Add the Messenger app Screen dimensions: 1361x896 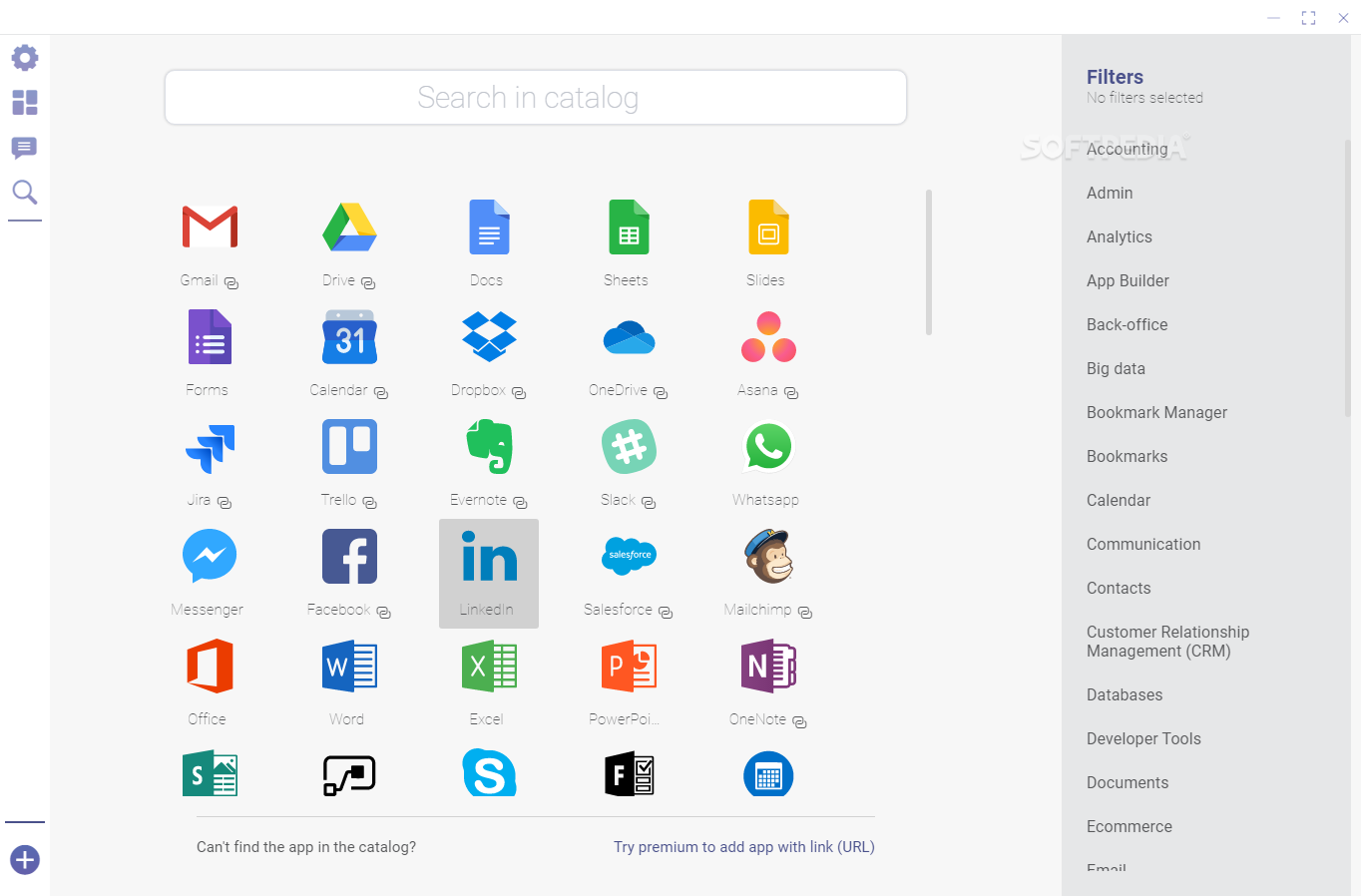210,556
